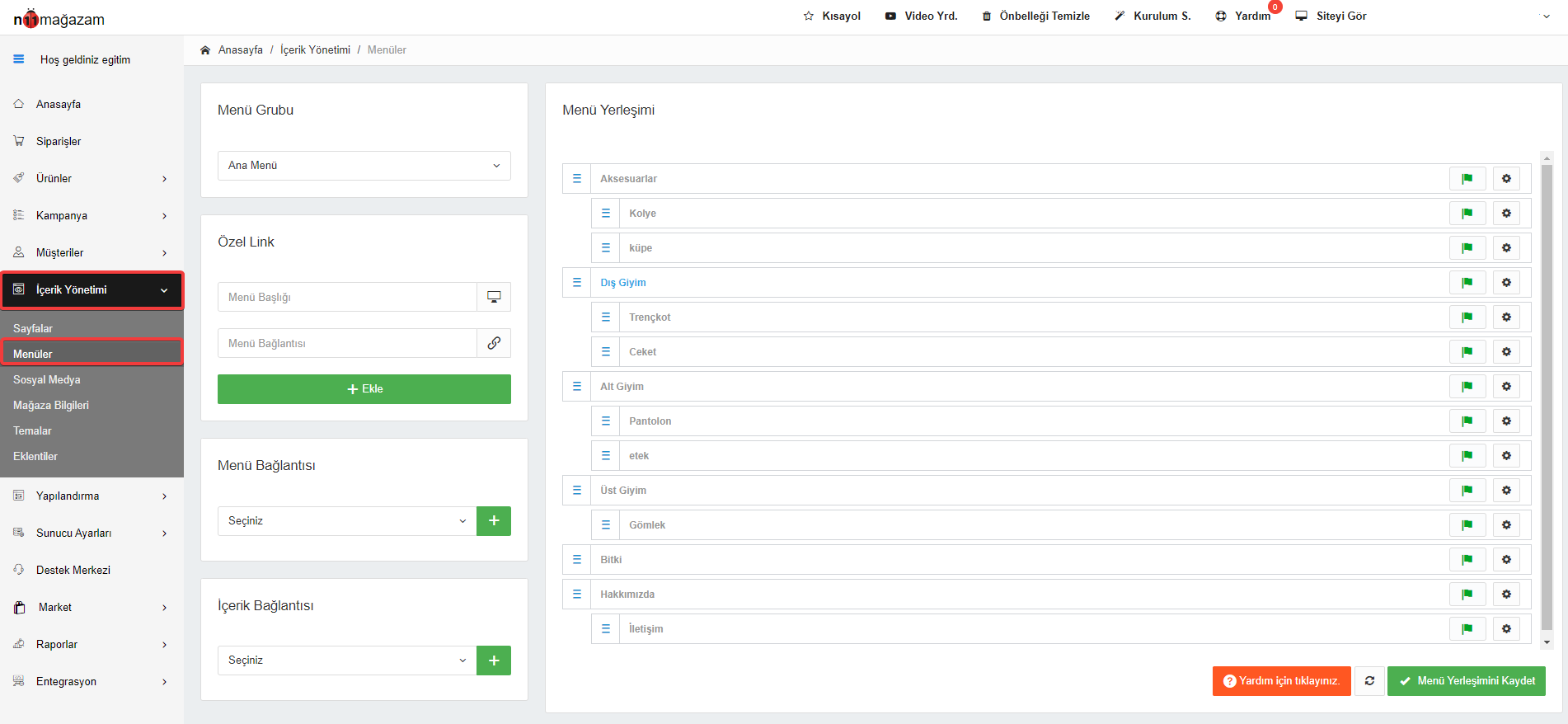This screenshot has width=1568, height=724.
Task: Click plus button beside Menü Bağlantısı dropdown
Action: pos(494,521)
